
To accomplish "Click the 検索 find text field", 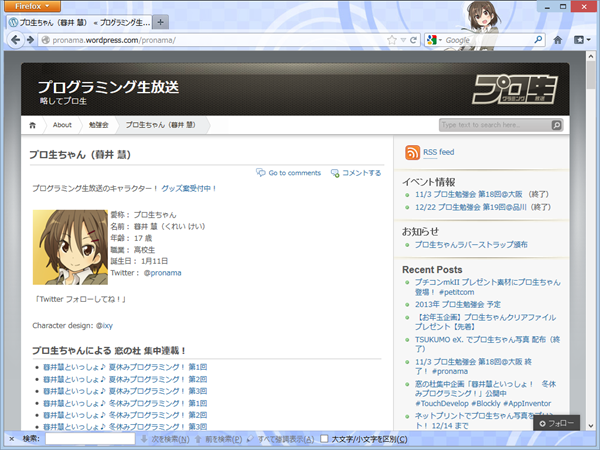I will tap(90, 439).
